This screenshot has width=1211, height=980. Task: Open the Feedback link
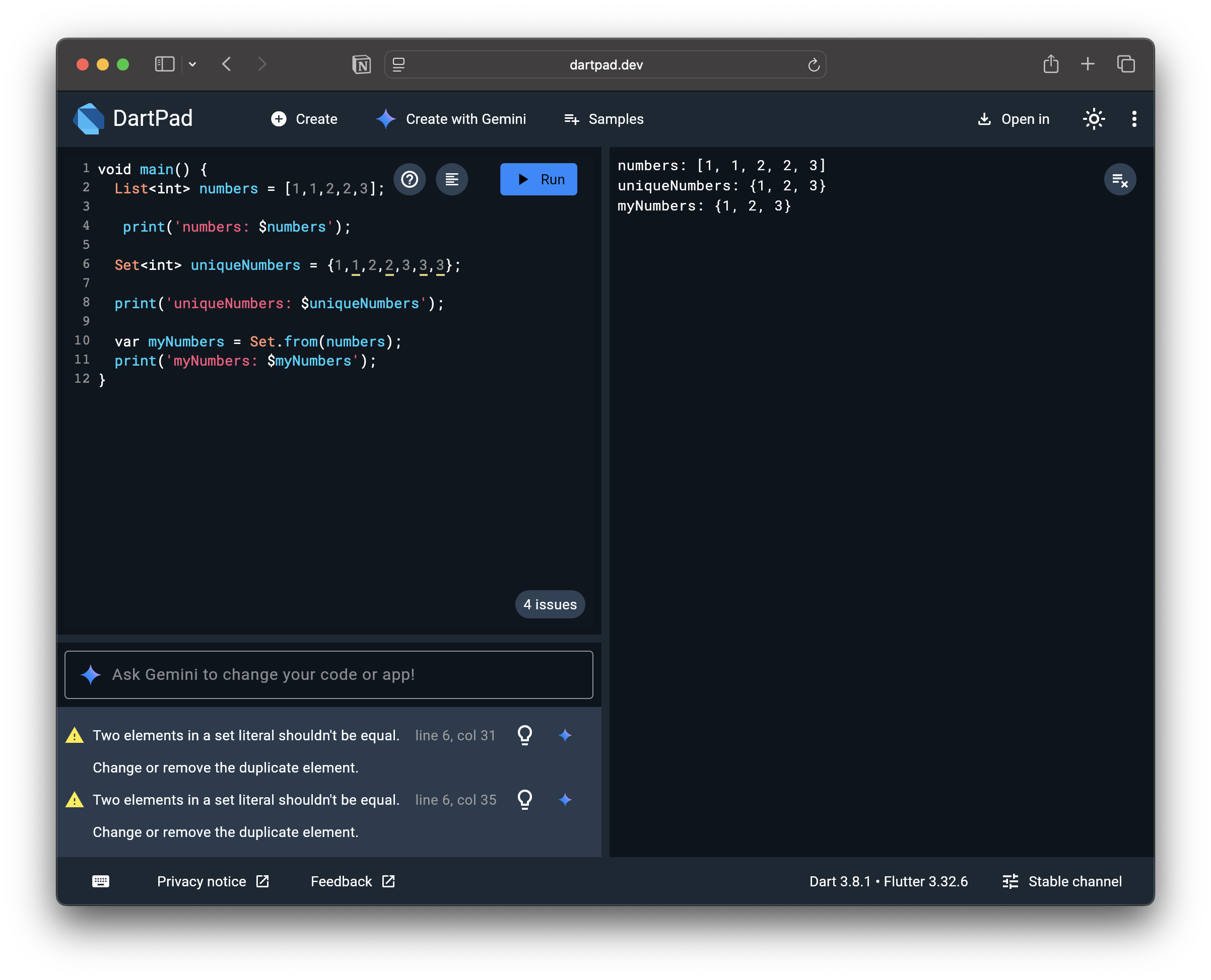click(352, 881)
